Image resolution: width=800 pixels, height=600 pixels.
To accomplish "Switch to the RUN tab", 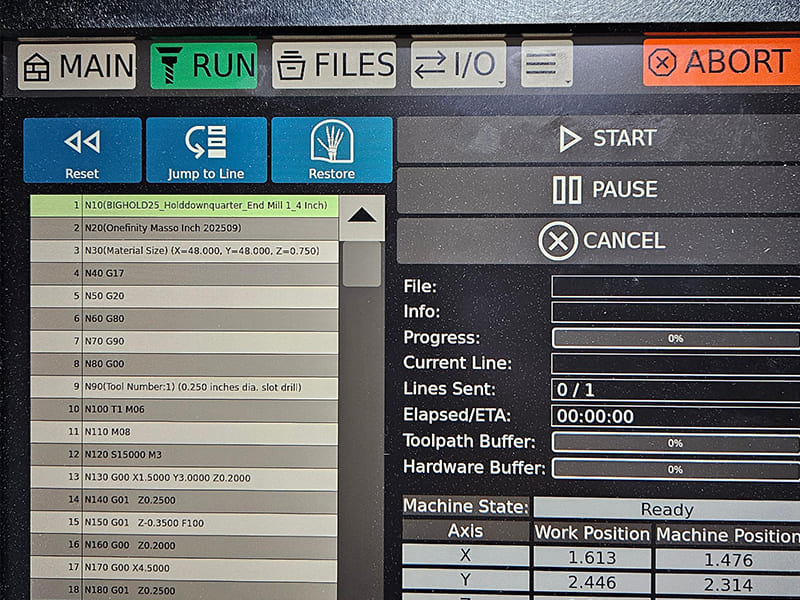I will pyautogui.click(x=204, y=66).
